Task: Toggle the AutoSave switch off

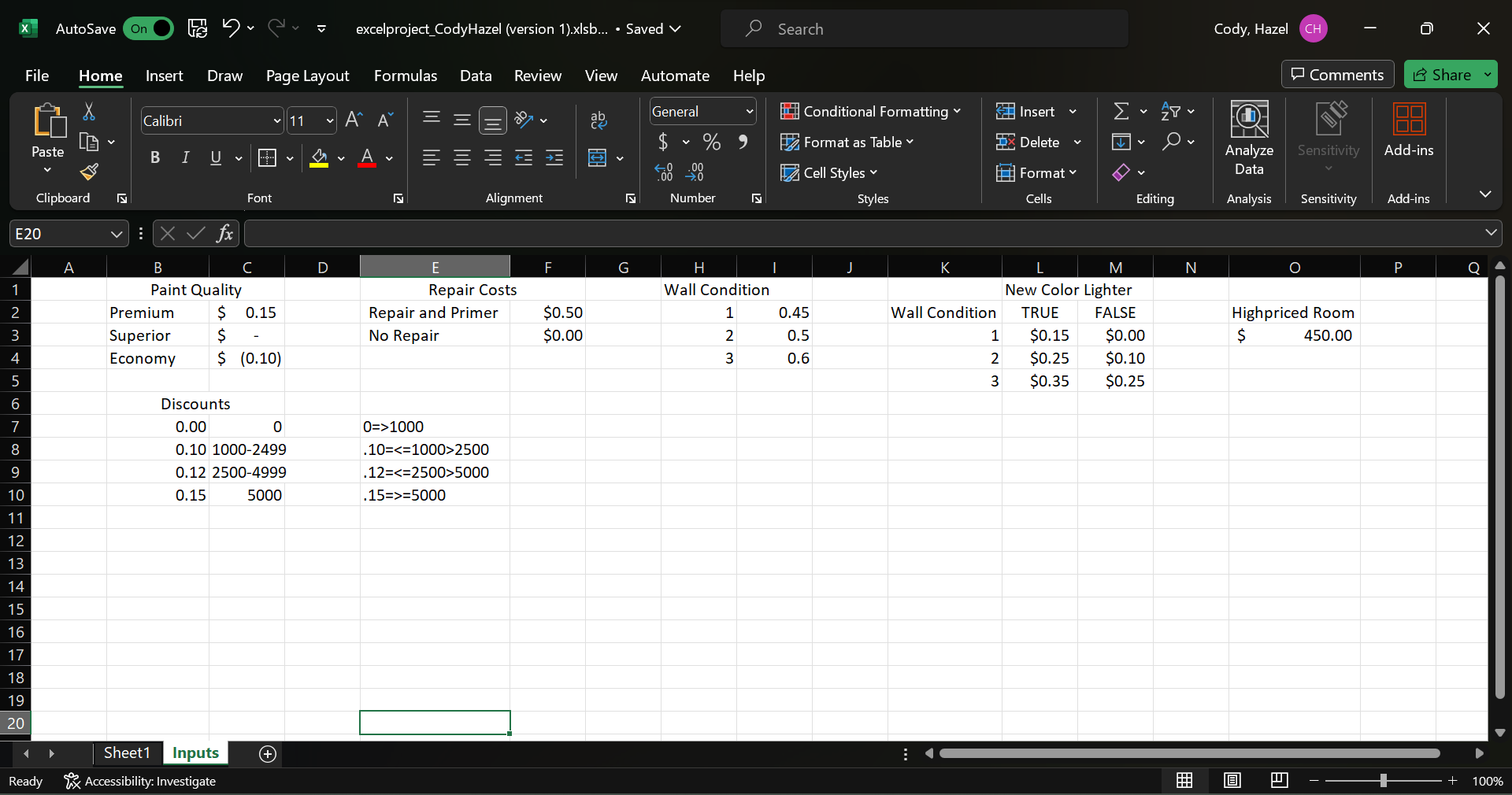Action: (x=148, y=29)
